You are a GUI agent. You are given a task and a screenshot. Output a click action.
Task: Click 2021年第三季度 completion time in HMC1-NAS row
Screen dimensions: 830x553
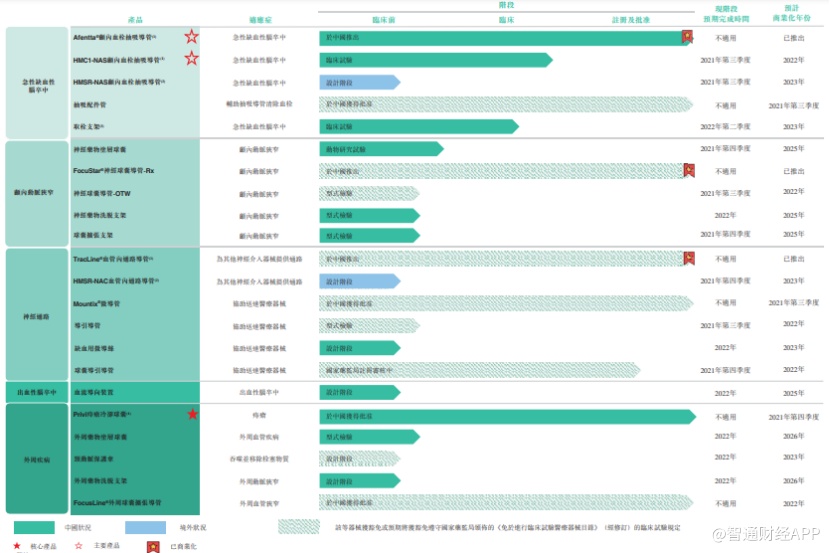coord(725,60)
